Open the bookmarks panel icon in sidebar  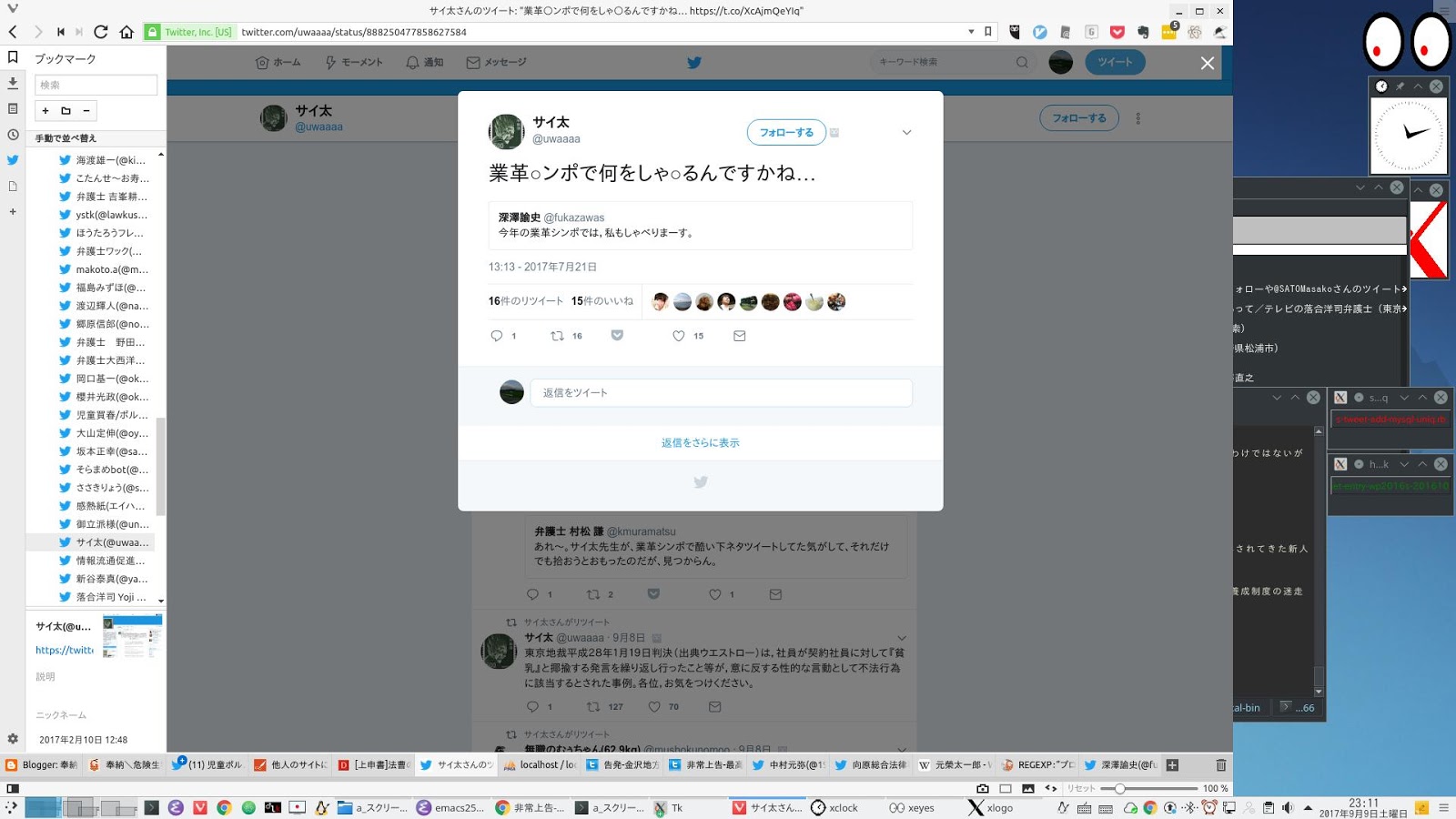(13, 57)
